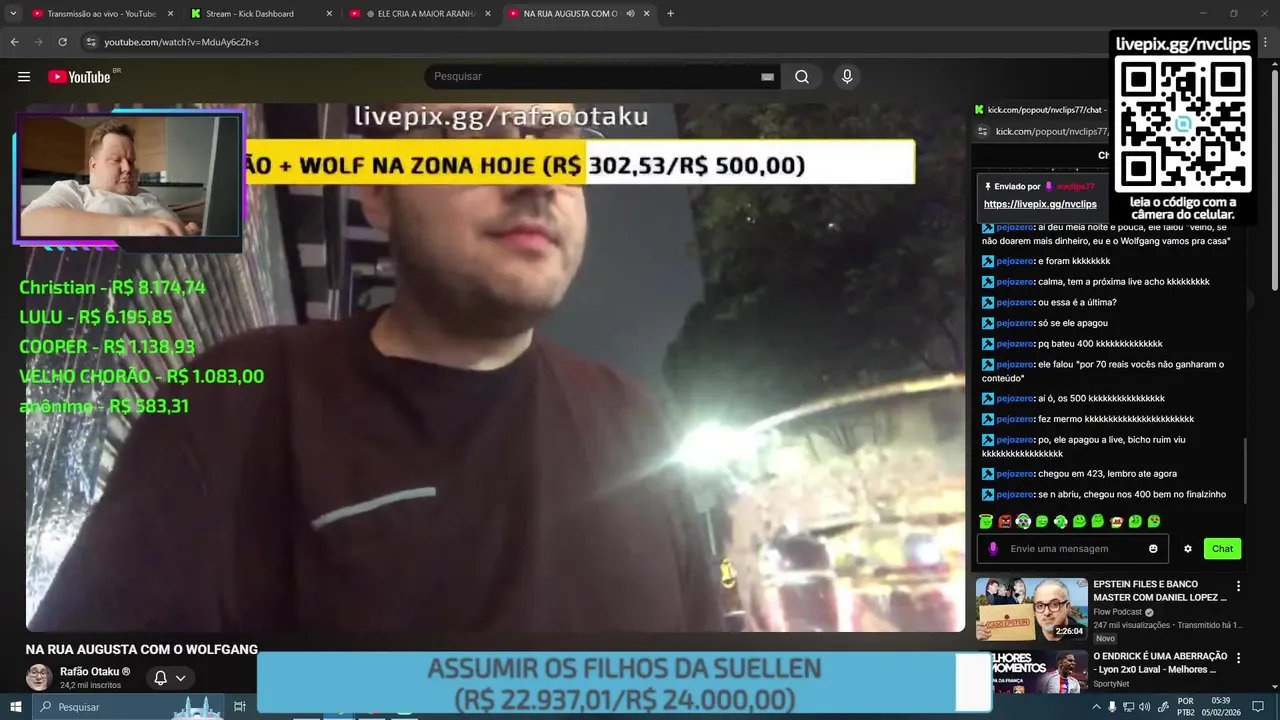Open the Windows notification center icon
Viewport: 1280px width, 720px height.
1260,707
